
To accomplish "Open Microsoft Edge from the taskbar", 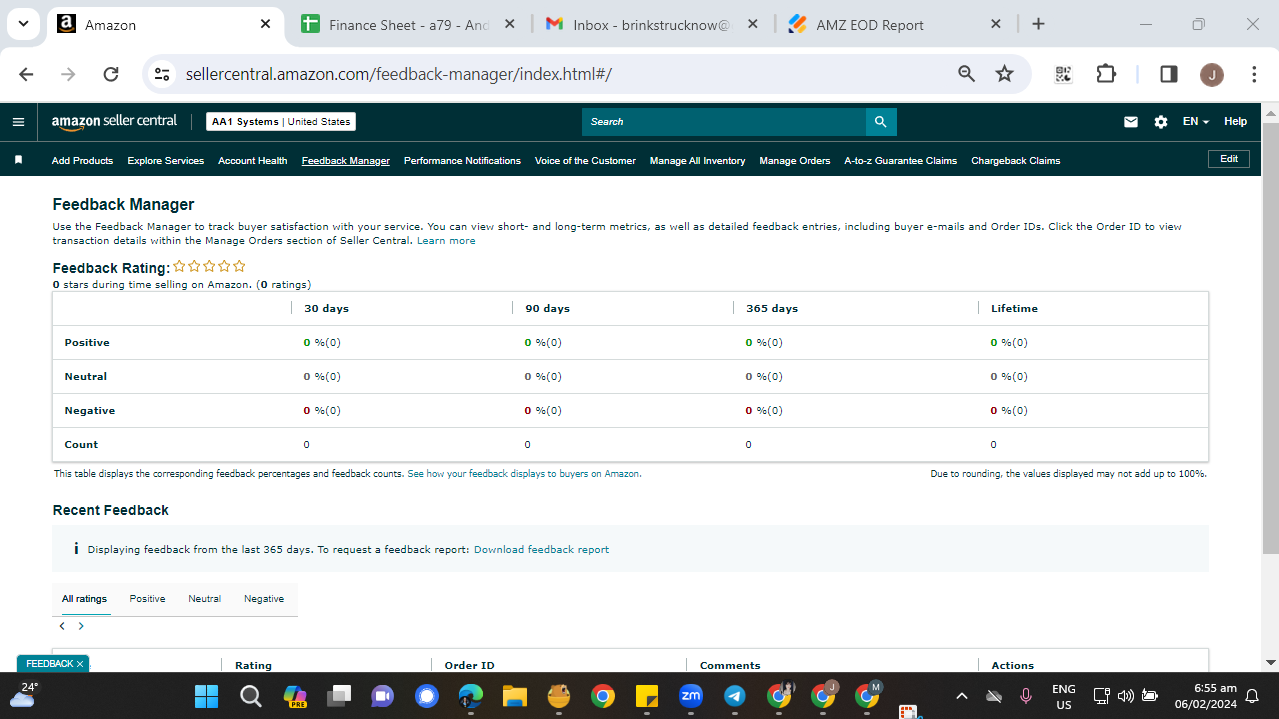I will click(x=470, y=696).
